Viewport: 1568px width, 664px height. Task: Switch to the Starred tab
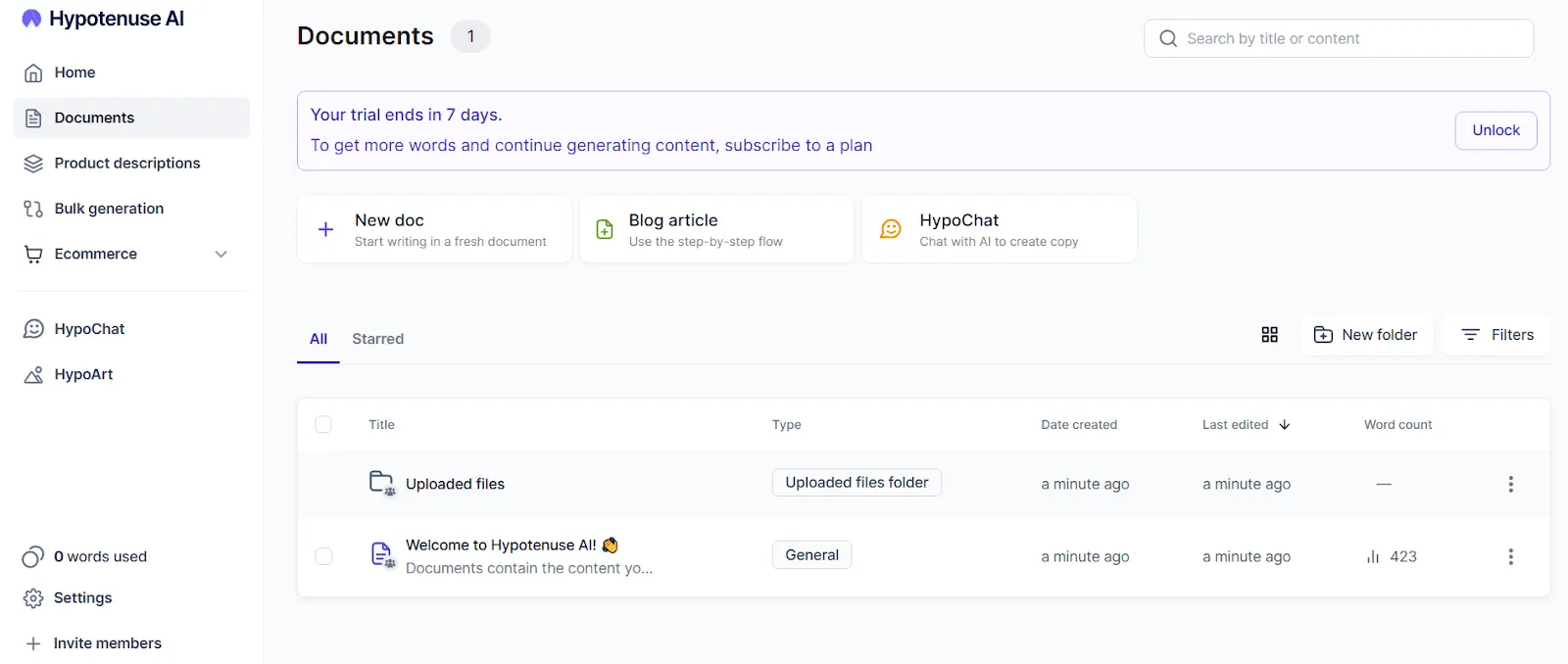[x=378, y=339]
